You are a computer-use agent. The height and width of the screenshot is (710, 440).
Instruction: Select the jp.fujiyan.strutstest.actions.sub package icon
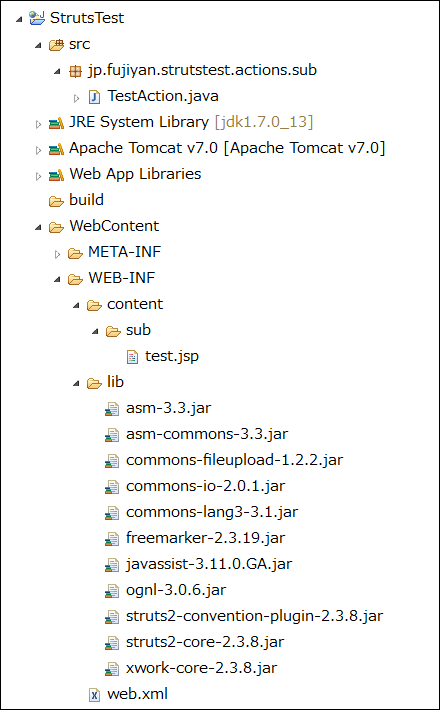(x=75, y=71)
